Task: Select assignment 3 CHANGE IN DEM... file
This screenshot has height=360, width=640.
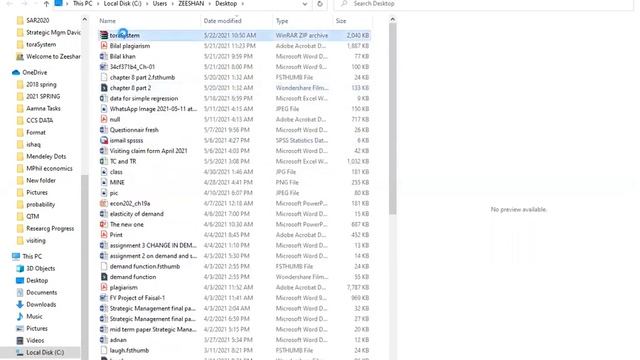Action: (x=153, y=245)
